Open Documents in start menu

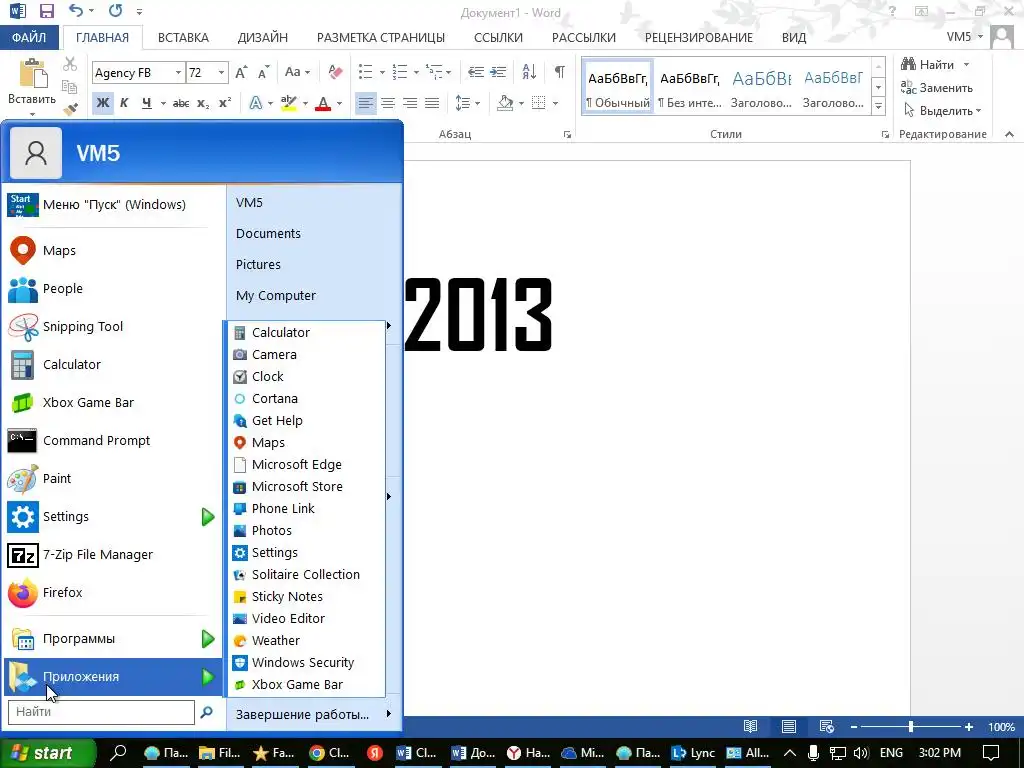point(268,234)
